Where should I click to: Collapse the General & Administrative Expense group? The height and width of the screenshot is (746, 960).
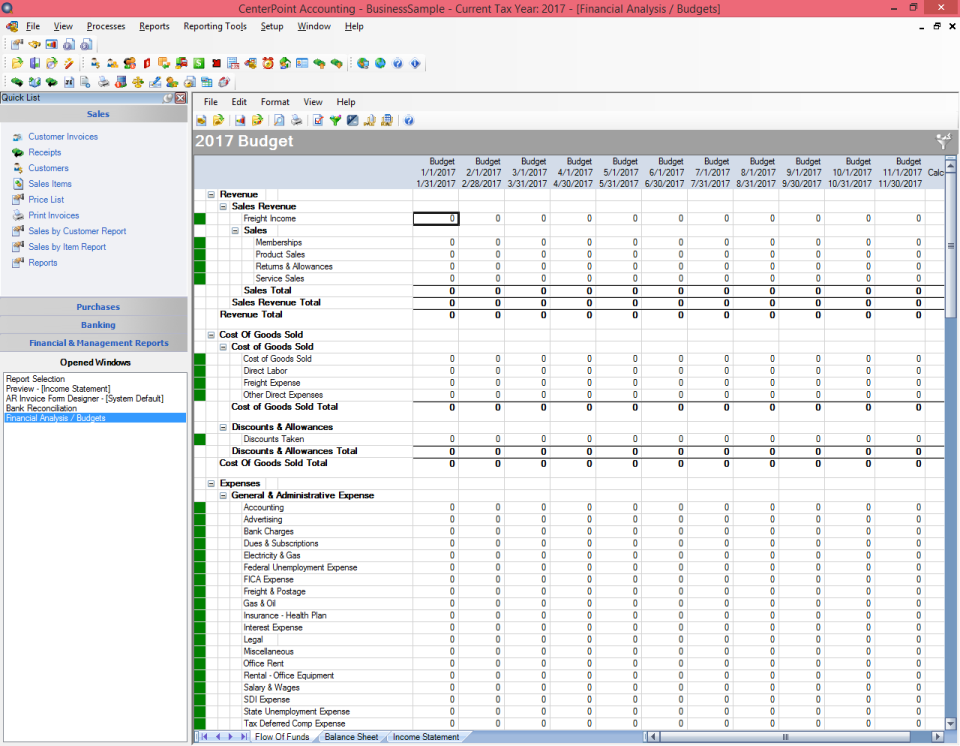223,495
